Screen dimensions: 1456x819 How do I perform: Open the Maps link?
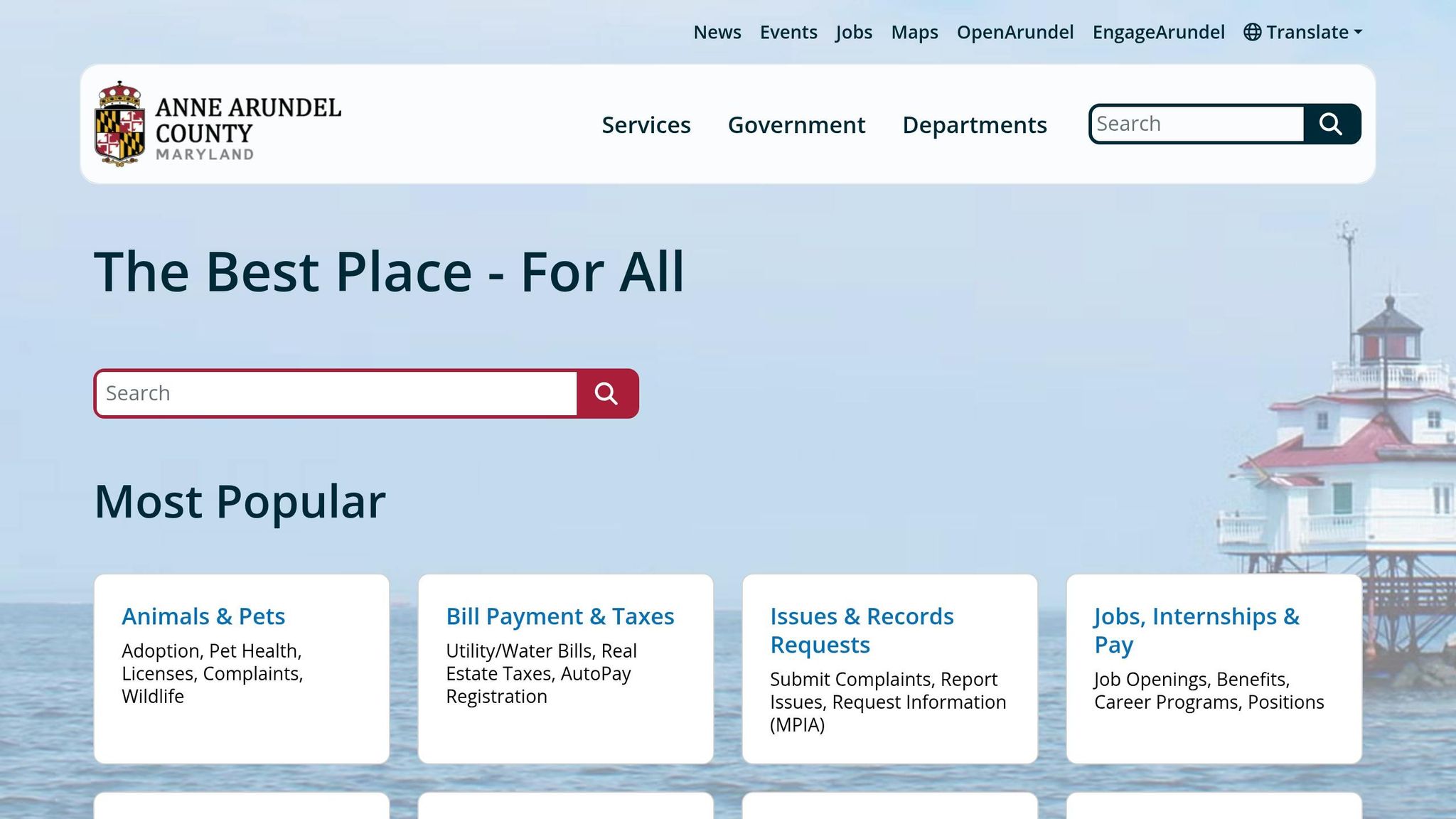tap(914, 32)
